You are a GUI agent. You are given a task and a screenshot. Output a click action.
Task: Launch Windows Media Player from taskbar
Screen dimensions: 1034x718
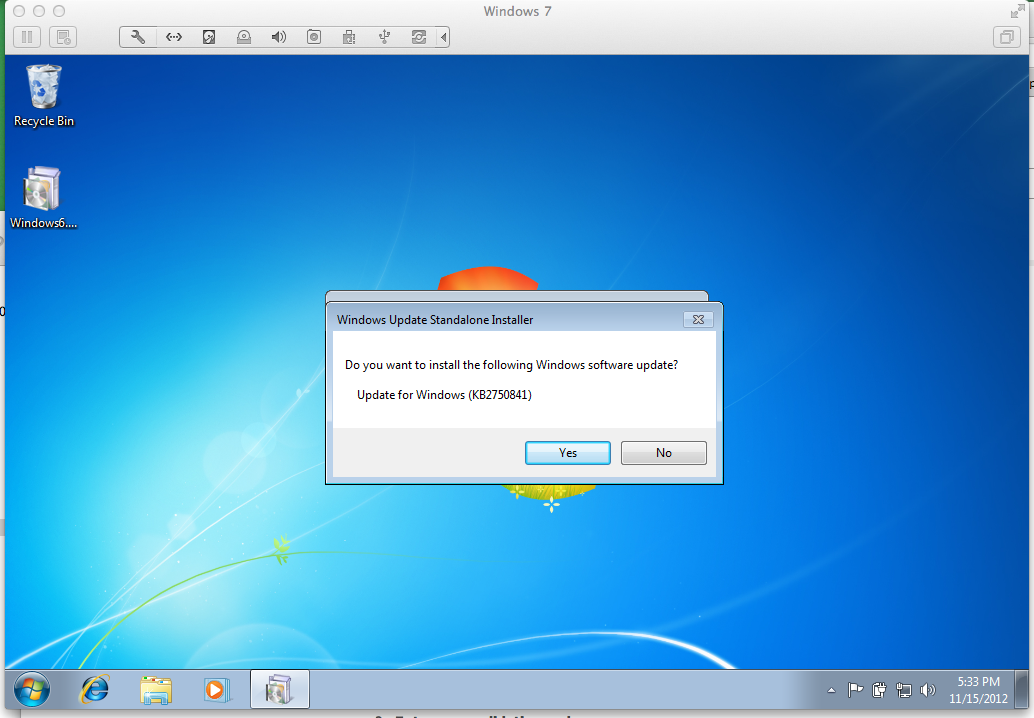(216, 690)
